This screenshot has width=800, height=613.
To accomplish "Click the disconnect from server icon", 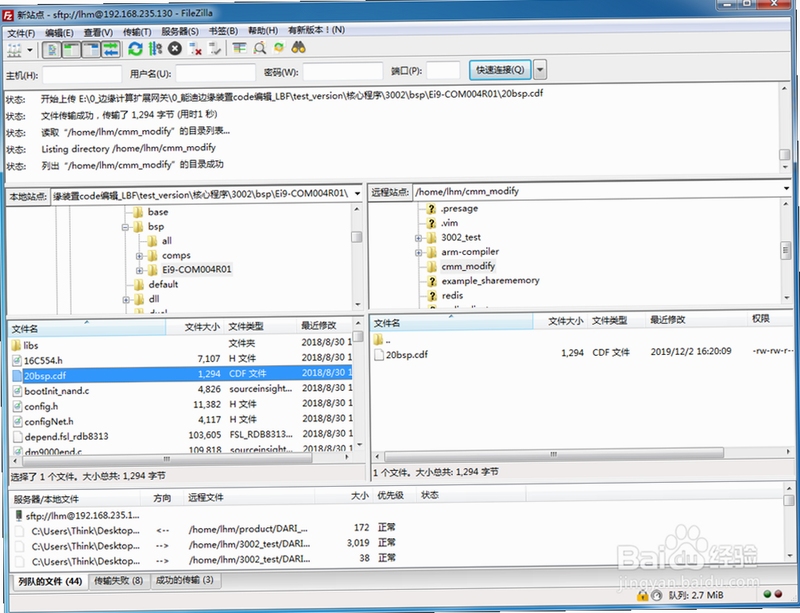I will 195,49.
